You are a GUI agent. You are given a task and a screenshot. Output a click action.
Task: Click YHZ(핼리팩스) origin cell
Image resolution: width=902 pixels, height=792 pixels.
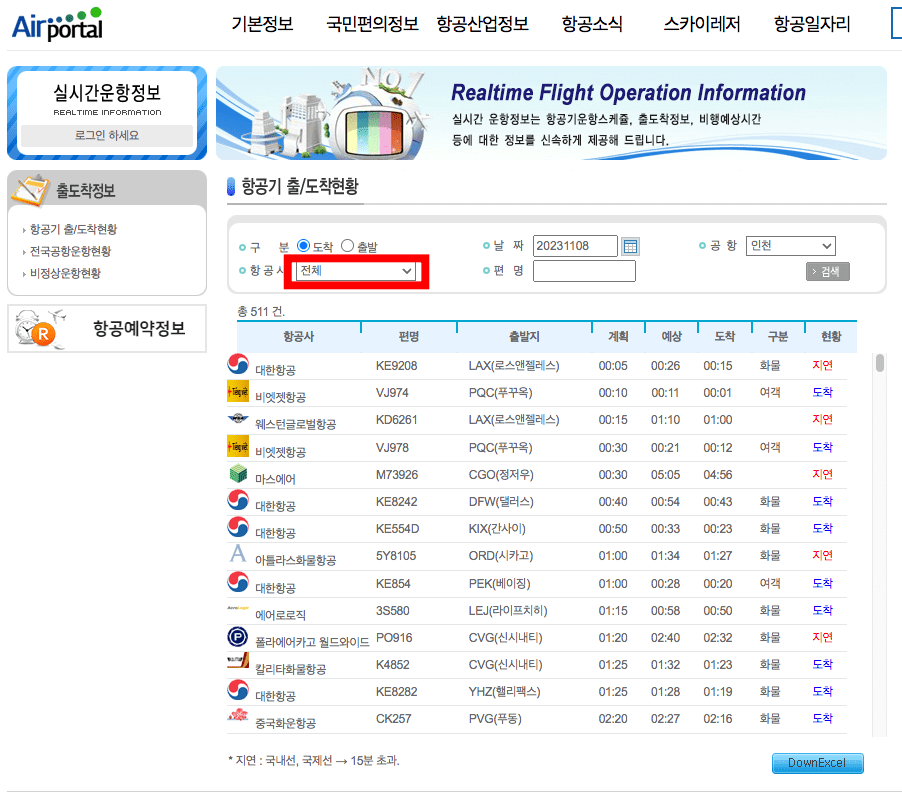pyautogui.click(x=504, y=692)
